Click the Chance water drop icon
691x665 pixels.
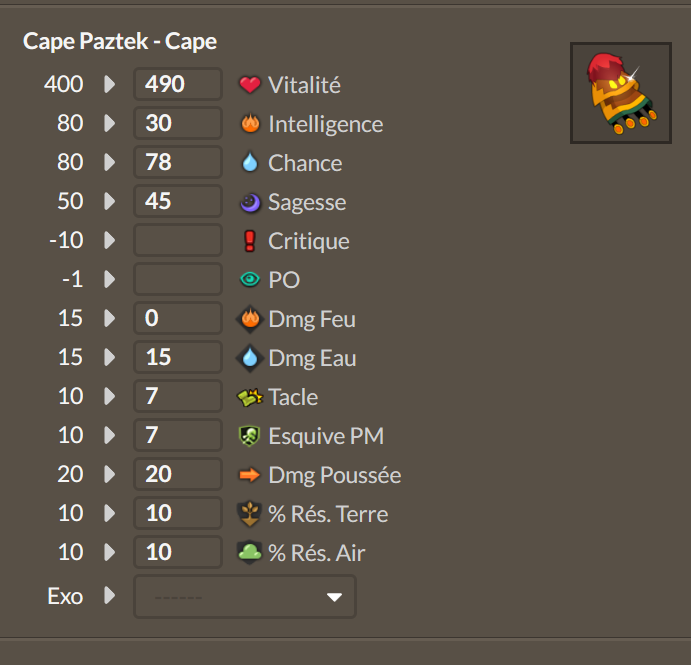pyautogui.click(x=250, y=162)
